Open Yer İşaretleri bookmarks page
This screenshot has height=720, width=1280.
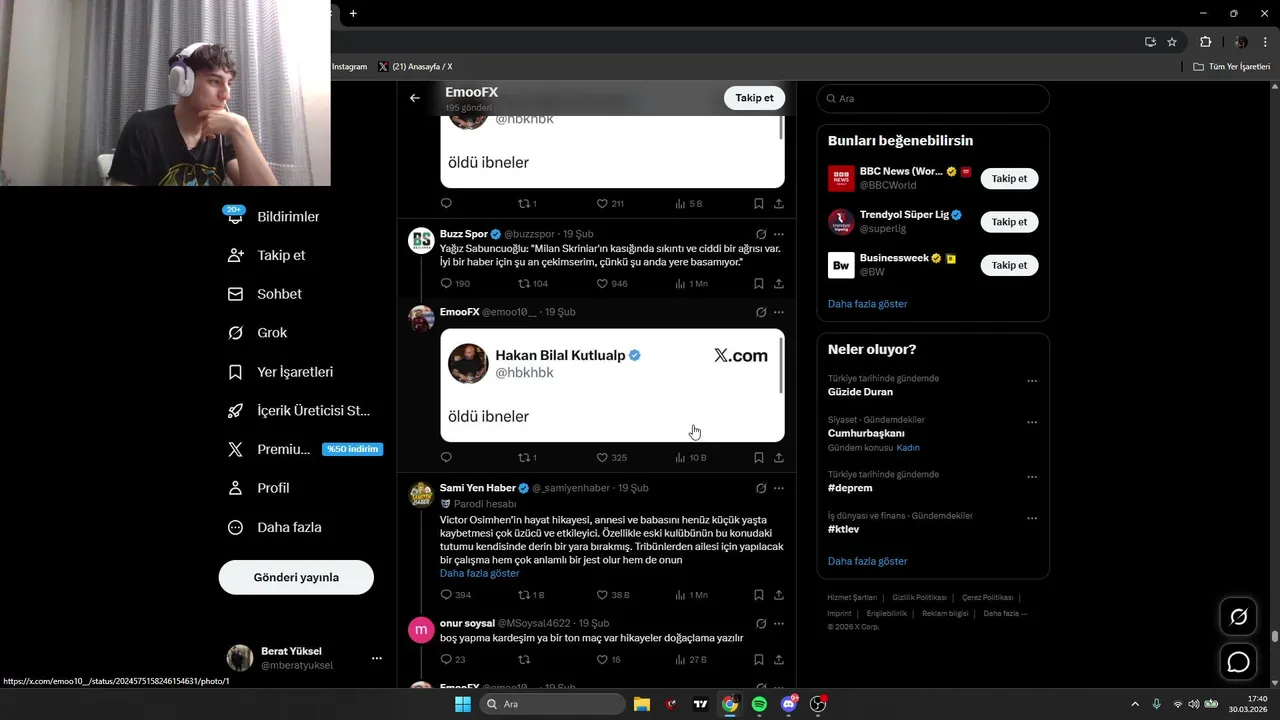281,372
